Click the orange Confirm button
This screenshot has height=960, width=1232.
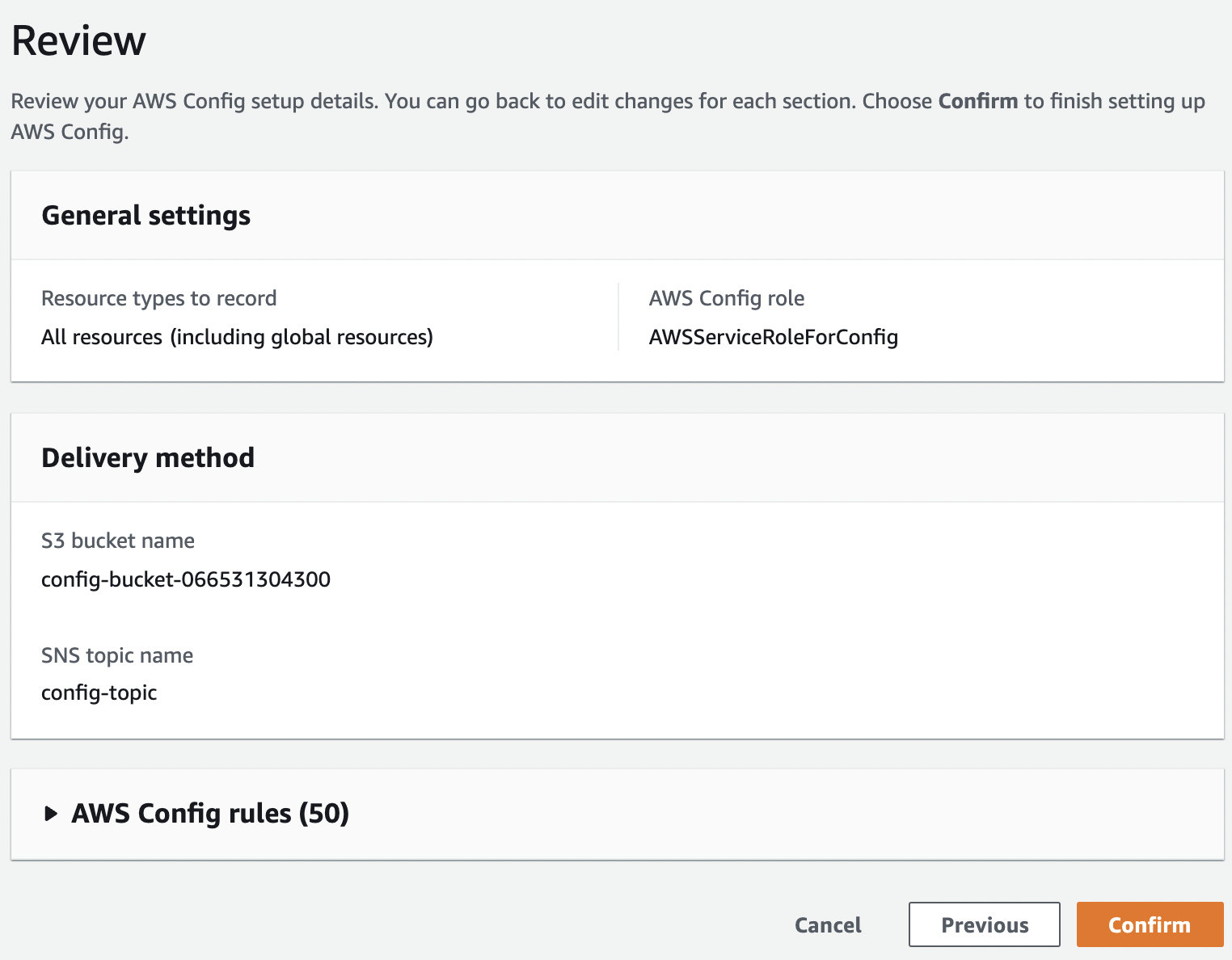click(x=1150, y=924)
